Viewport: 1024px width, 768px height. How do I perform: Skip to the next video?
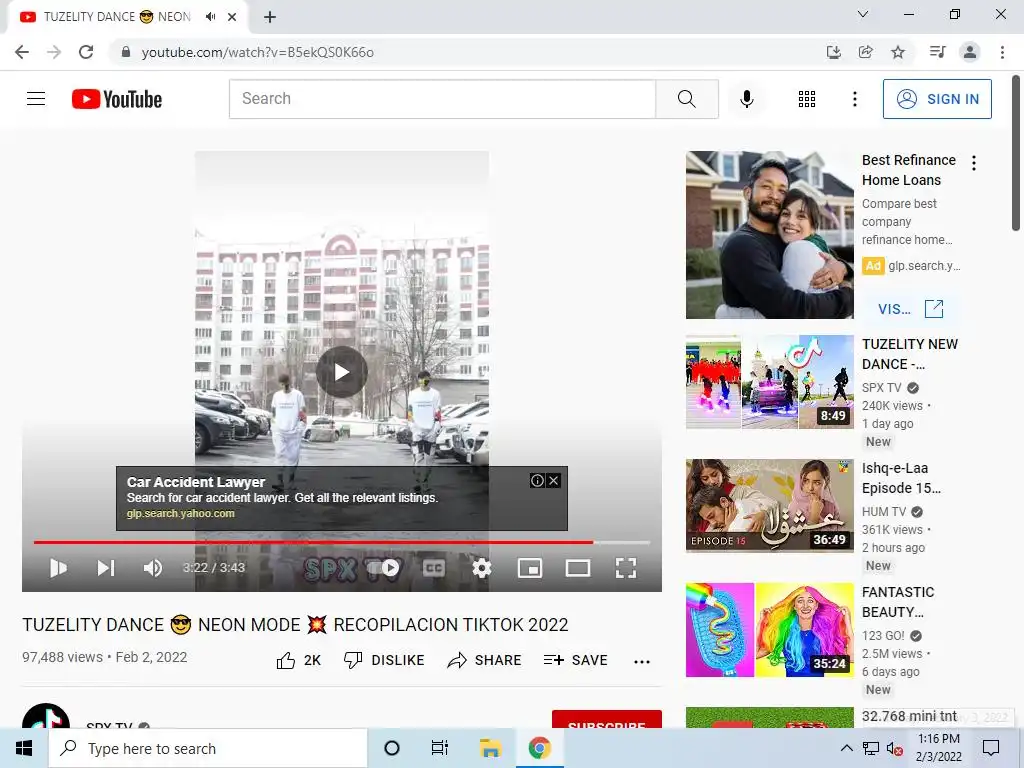(x=106, y=568)
